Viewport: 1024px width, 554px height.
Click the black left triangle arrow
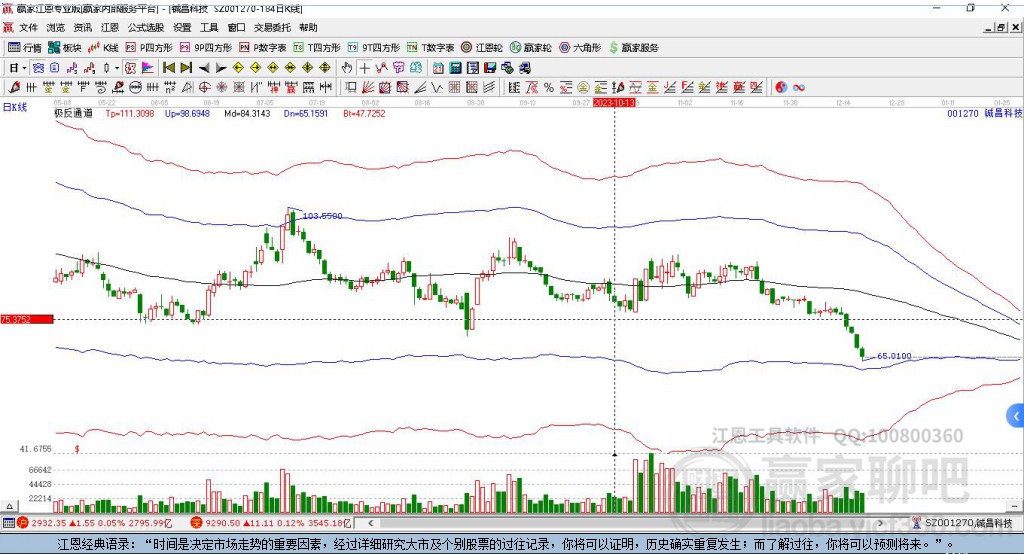coord(204,68)
